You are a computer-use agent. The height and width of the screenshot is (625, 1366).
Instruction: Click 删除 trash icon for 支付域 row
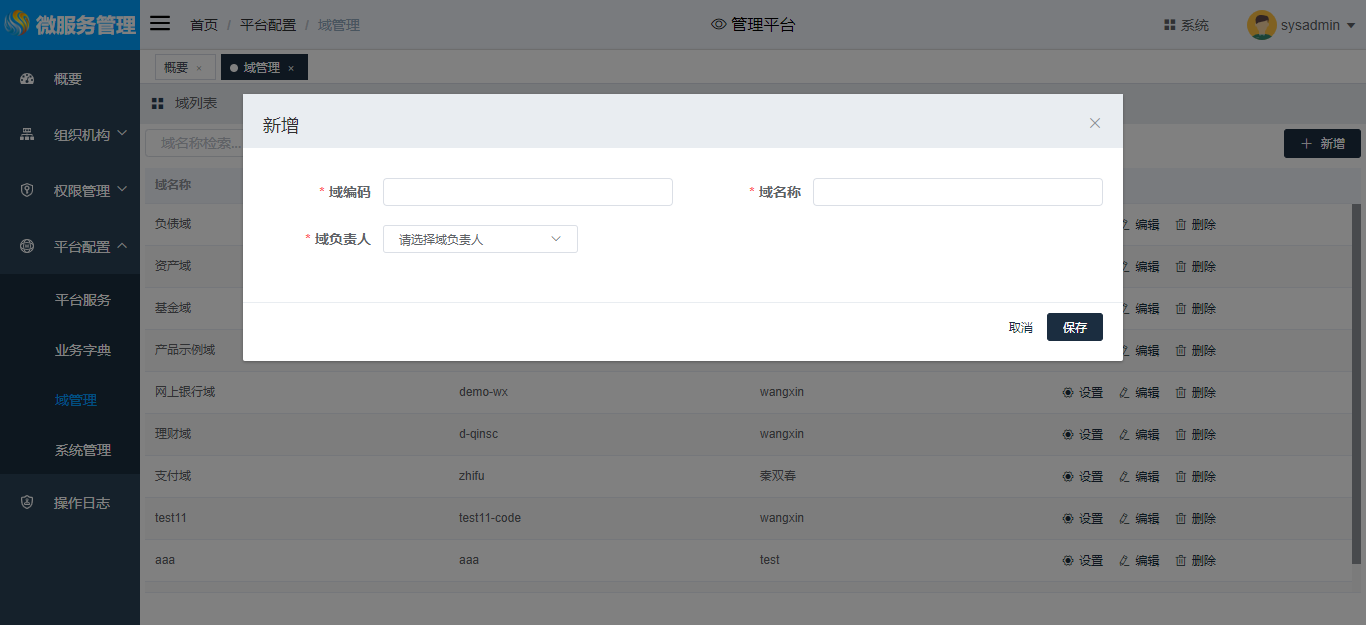tap(1180, 477)
